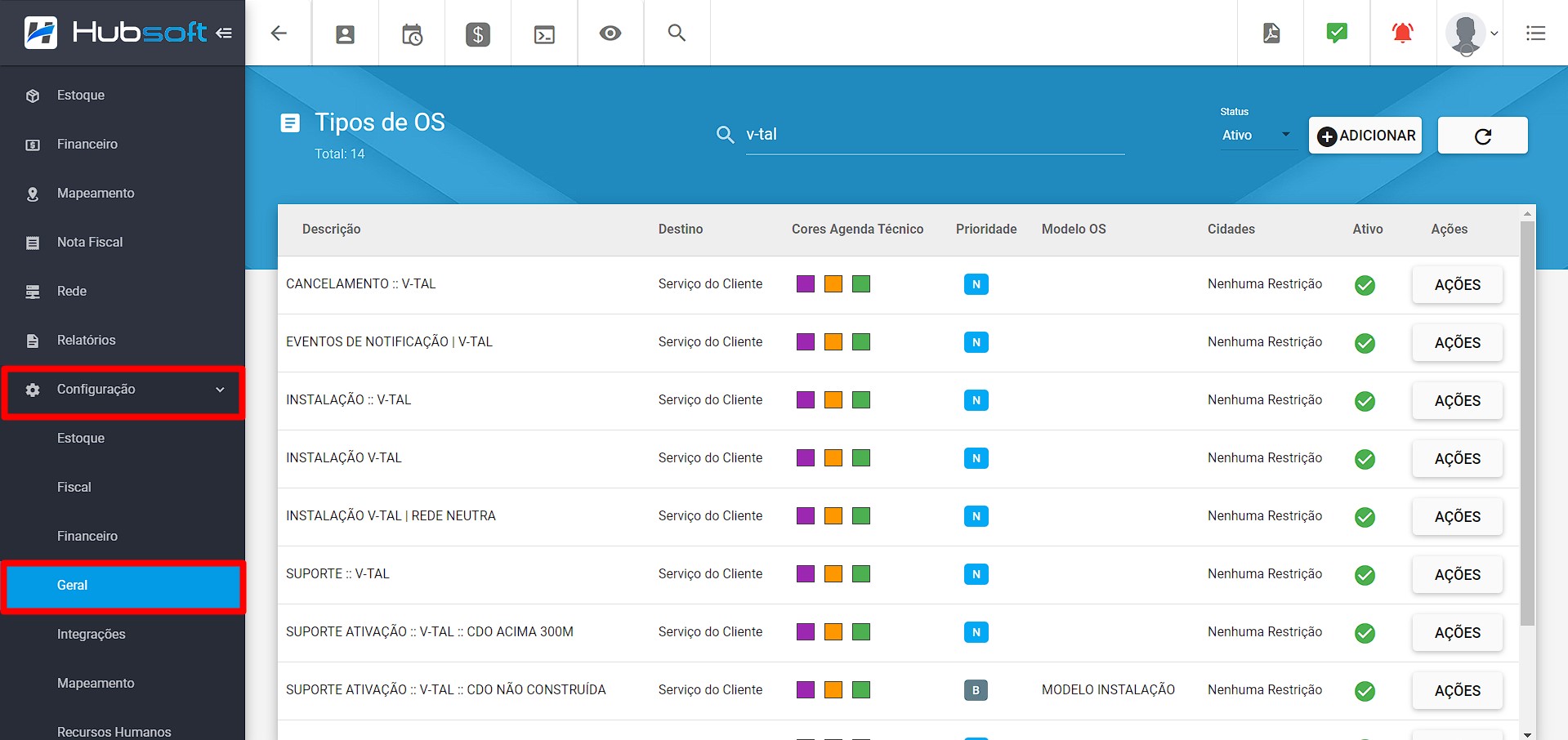1568x740 pixels.
Task: Click the Nota Fiscal icon in the sidebar
Action: pos(33,243)
